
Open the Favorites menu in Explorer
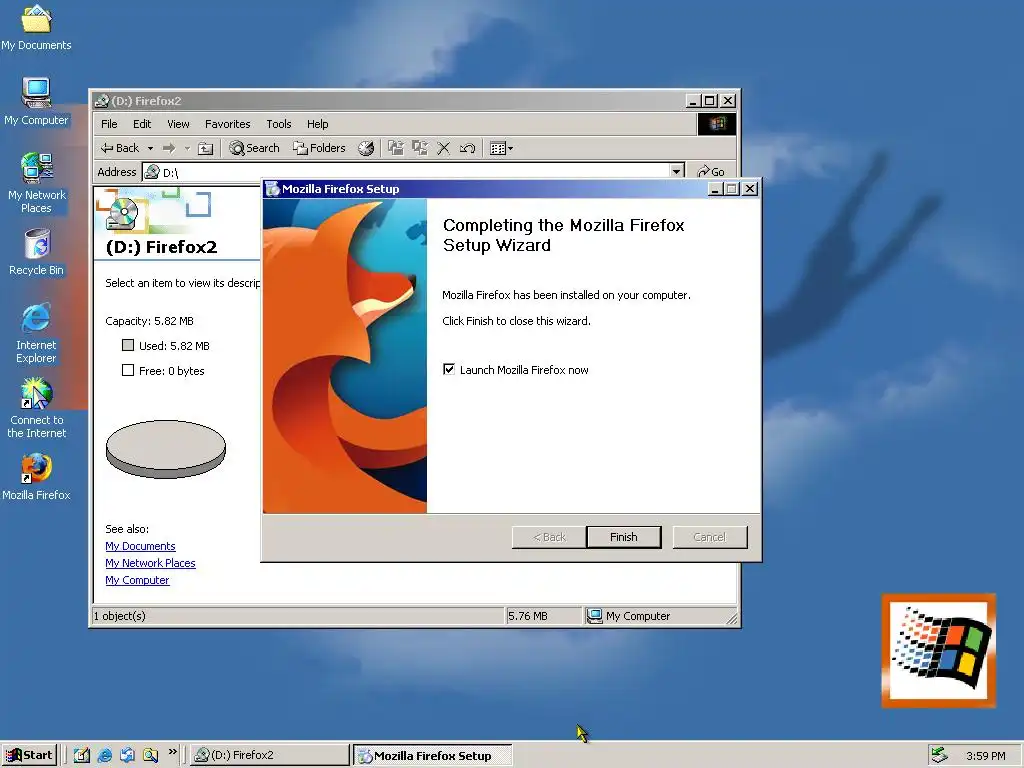(227, 124)
